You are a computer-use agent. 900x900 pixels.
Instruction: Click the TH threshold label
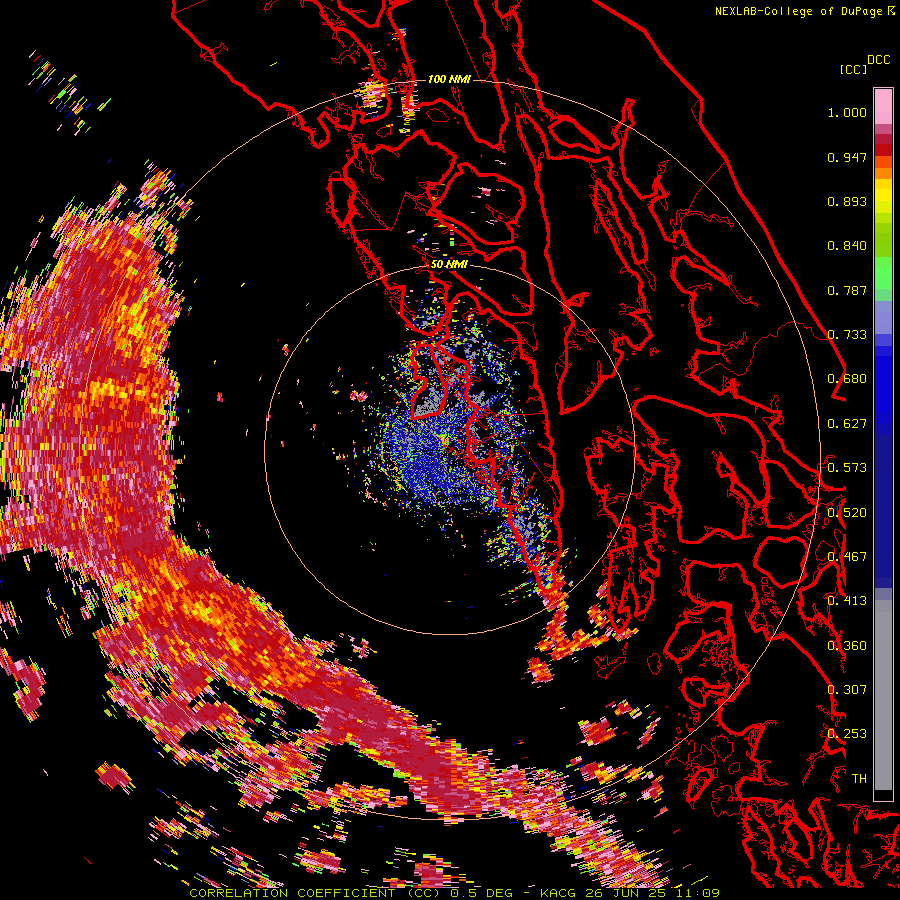coord(859,779)
